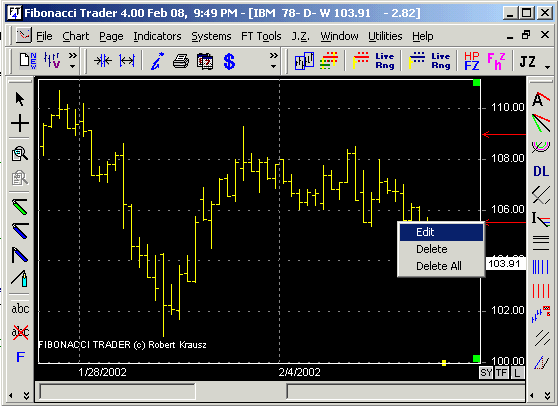Choose Delete in the context menu
The height and width of the screenshot is (406, 558).
coord(441,249)
